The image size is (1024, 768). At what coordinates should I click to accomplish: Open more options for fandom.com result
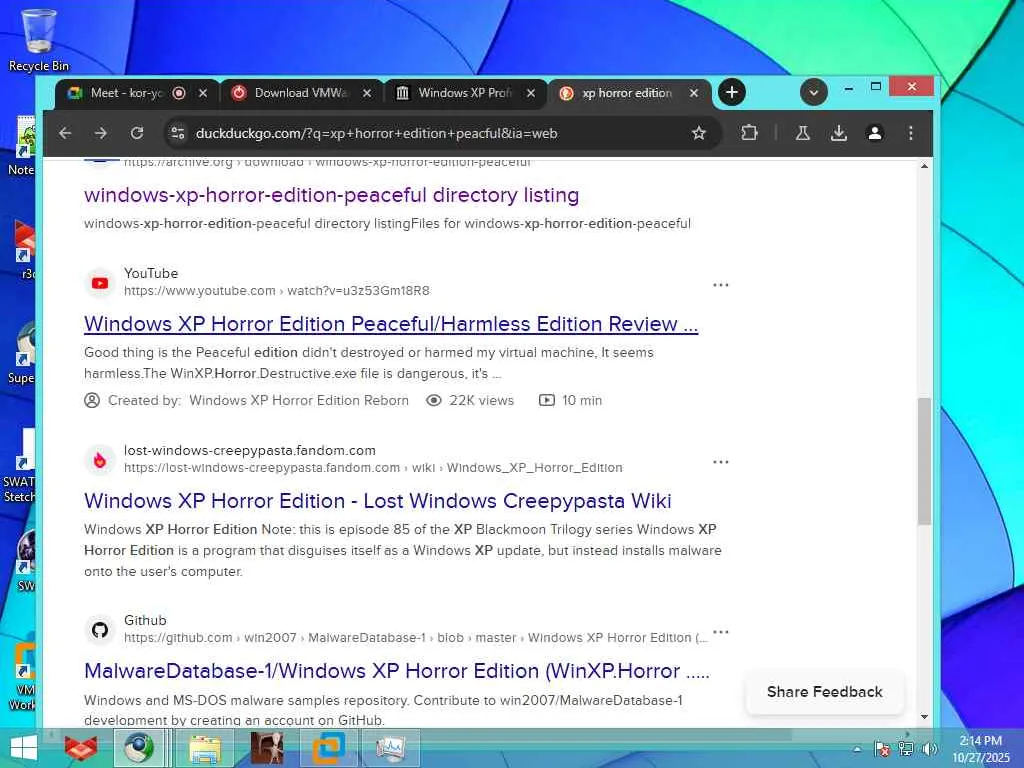tap(720, 462)
